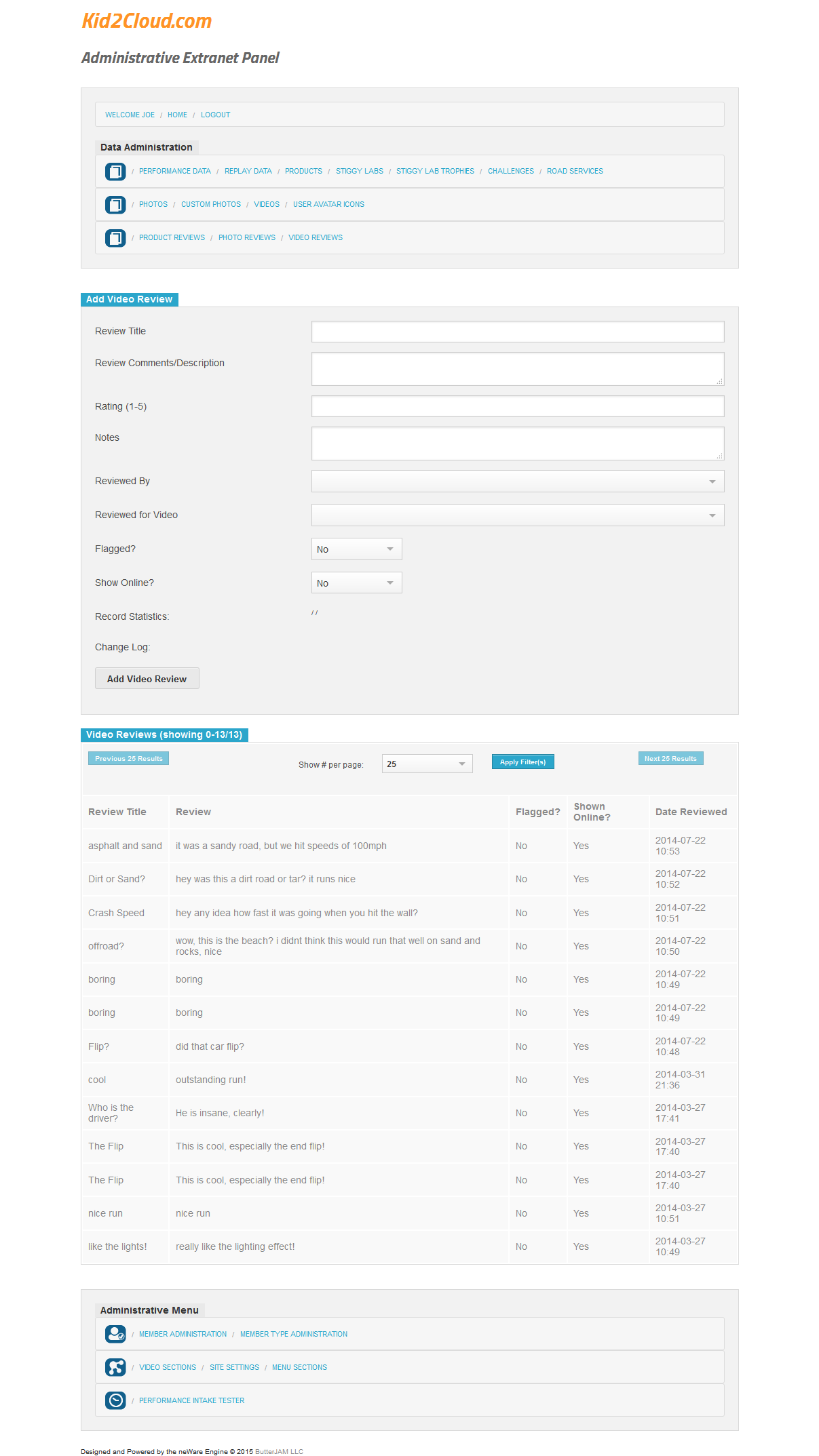Change the show per page dropdown

click(x=427, y=764)
